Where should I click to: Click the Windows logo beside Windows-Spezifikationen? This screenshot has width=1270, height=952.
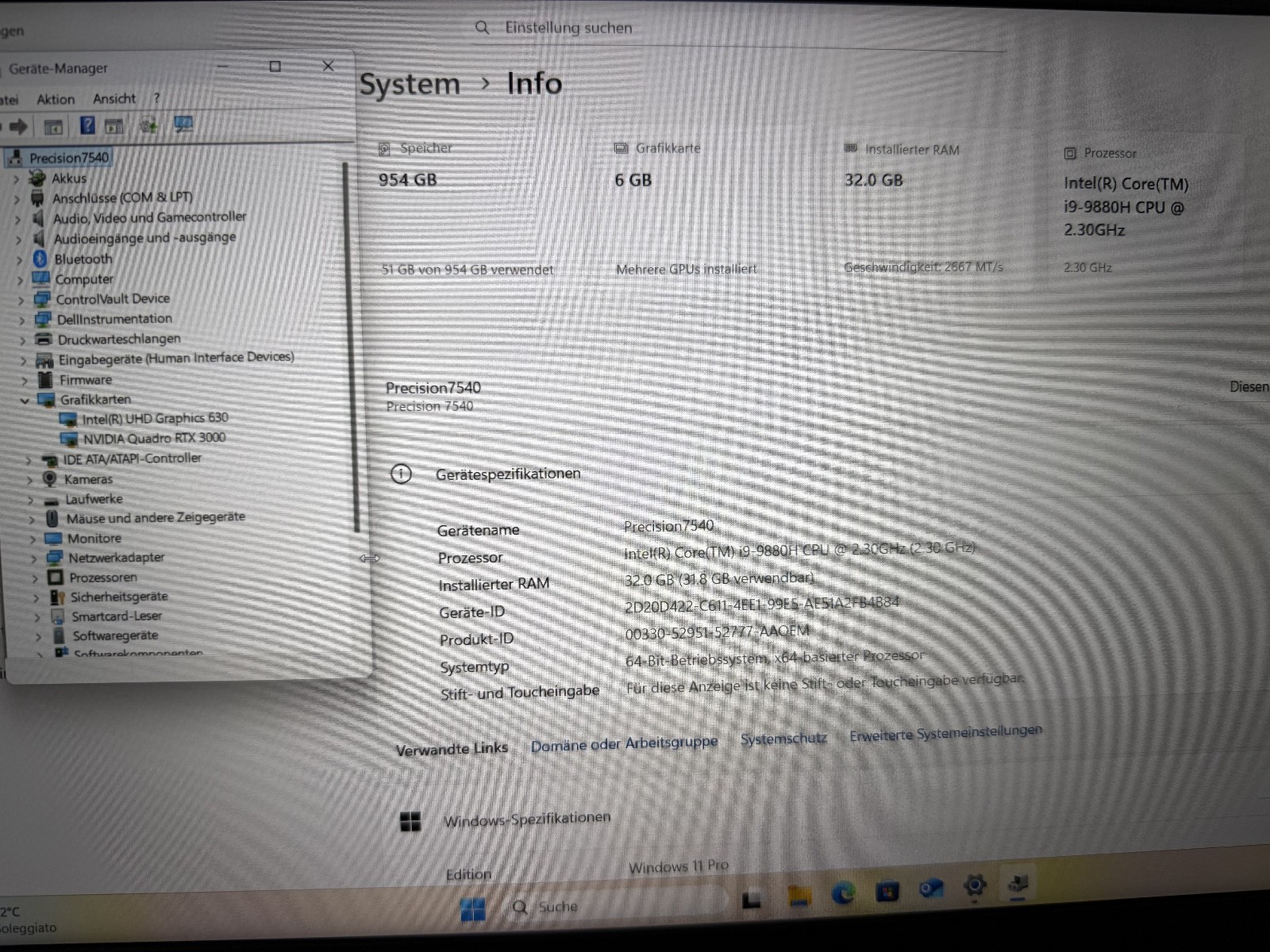(410, 822)
